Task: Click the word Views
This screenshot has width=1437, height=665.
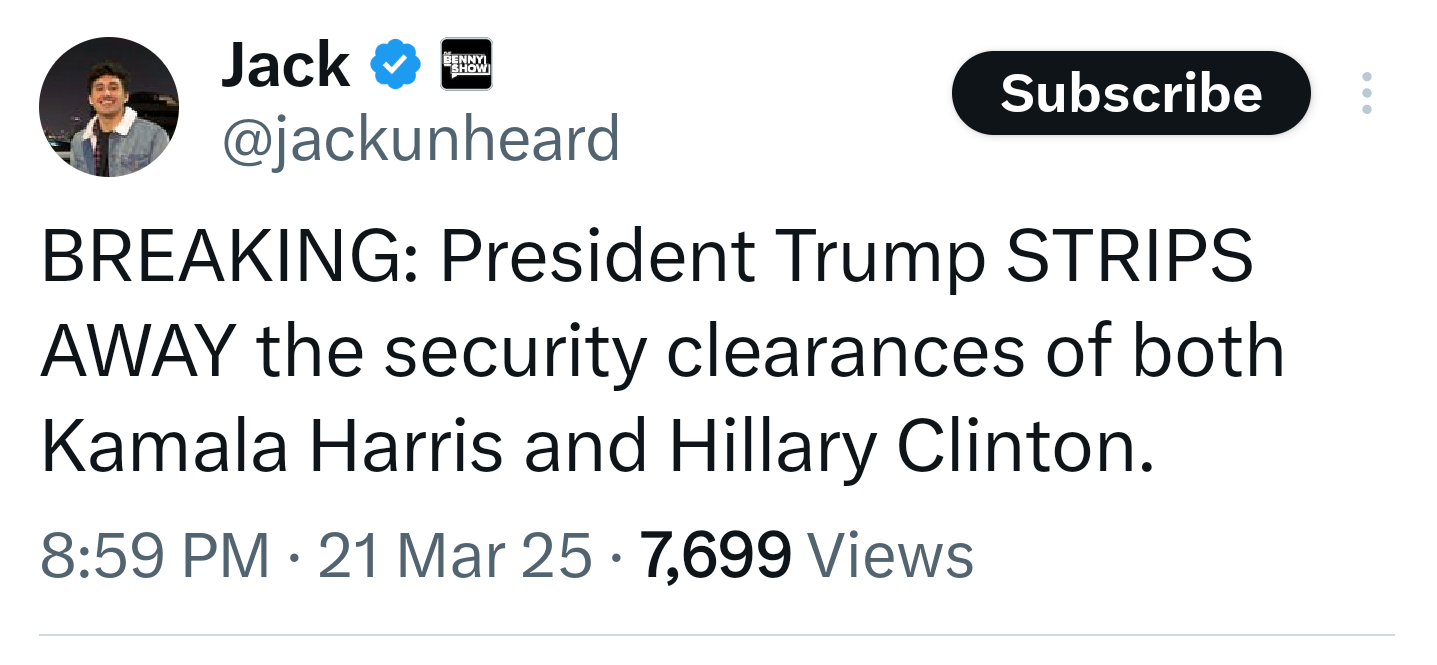Action: (889, 556)
